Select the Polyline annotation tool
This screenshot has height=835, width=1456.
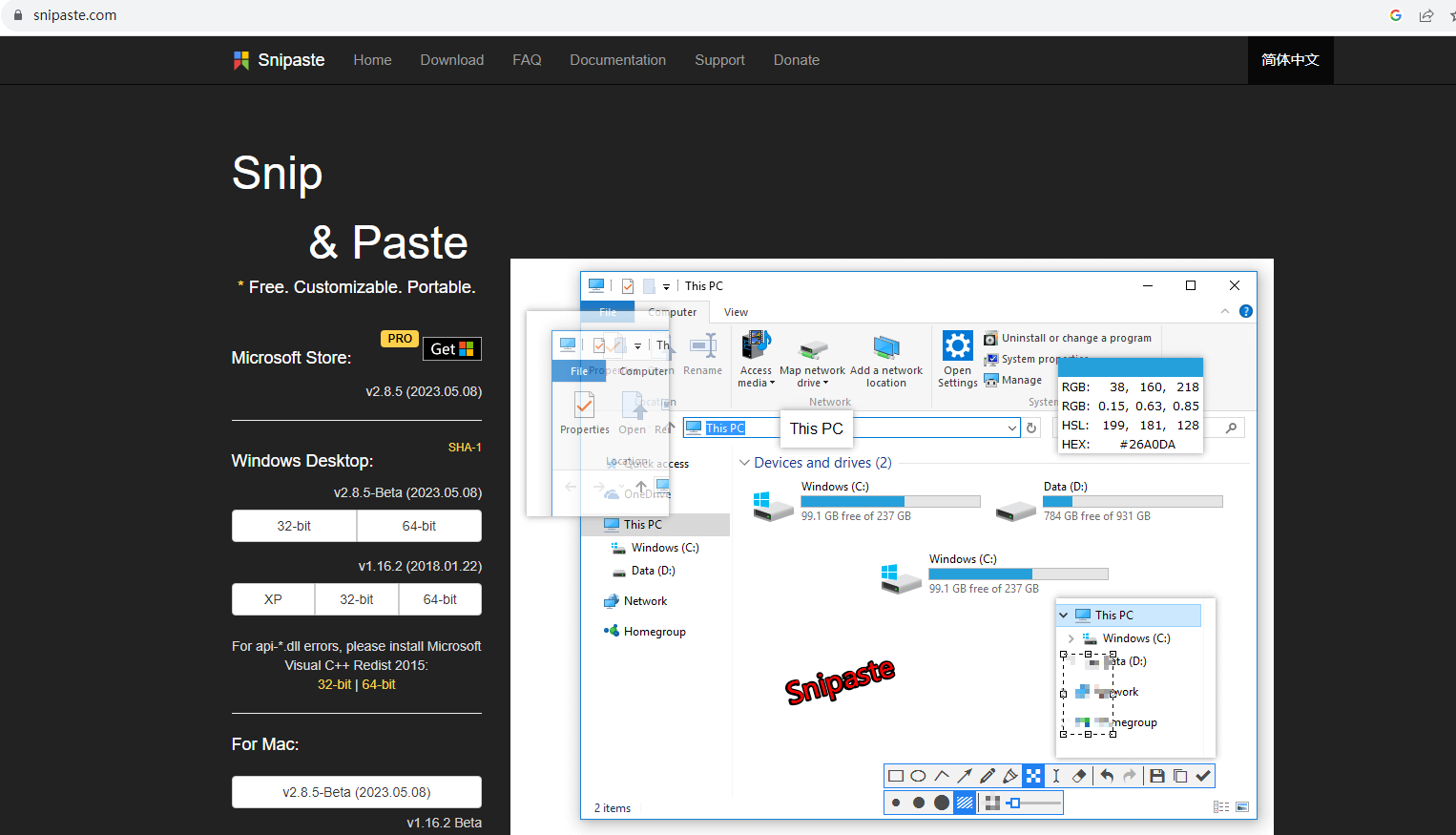(x=942, y=776)
